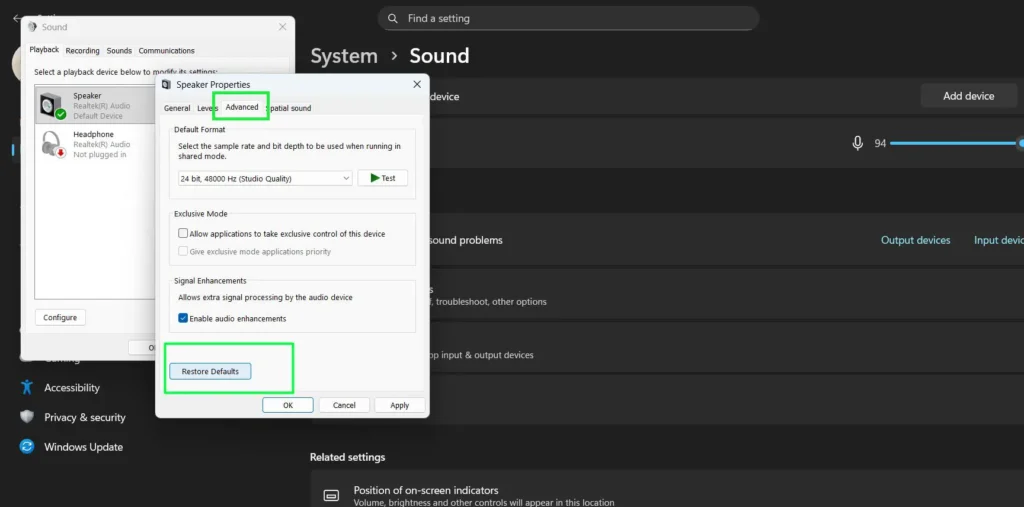The width and height of the screenshot is (1024, 507).
Task: Click the on-screen indicators display icon
Action: [332, 495]
